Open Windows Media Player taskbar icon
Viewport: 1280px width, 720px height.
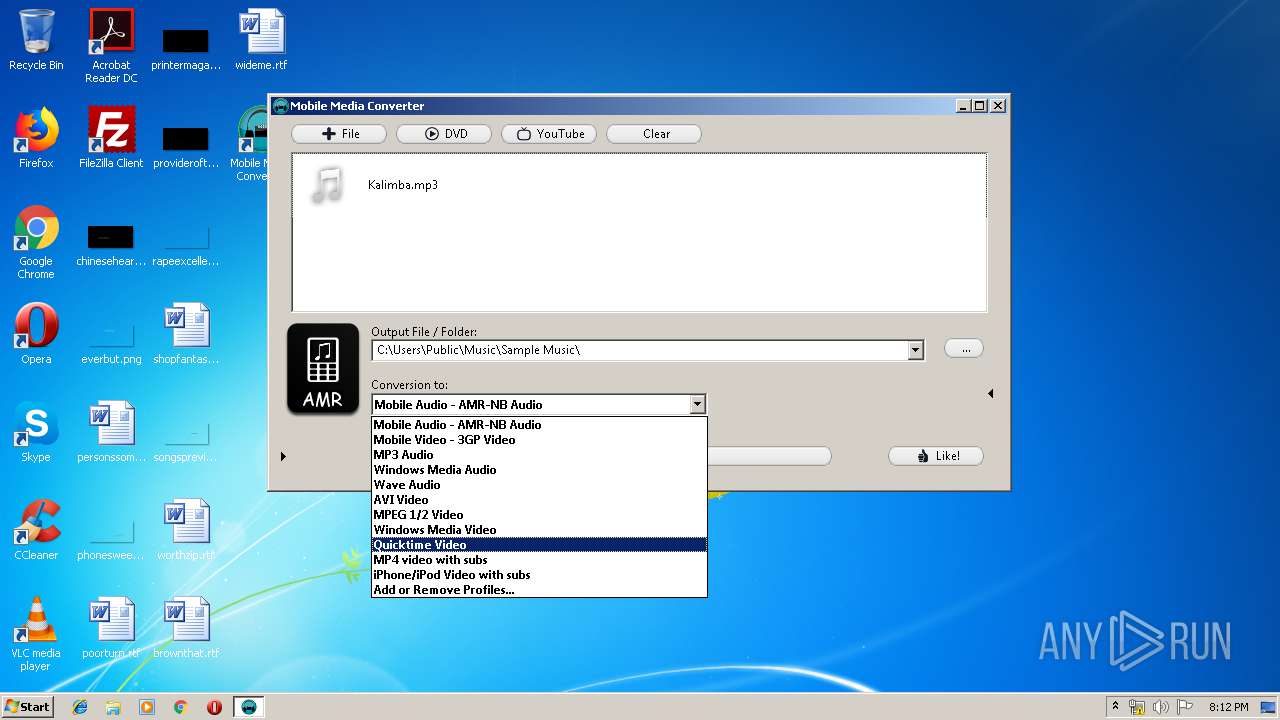[x=147, y=707]
